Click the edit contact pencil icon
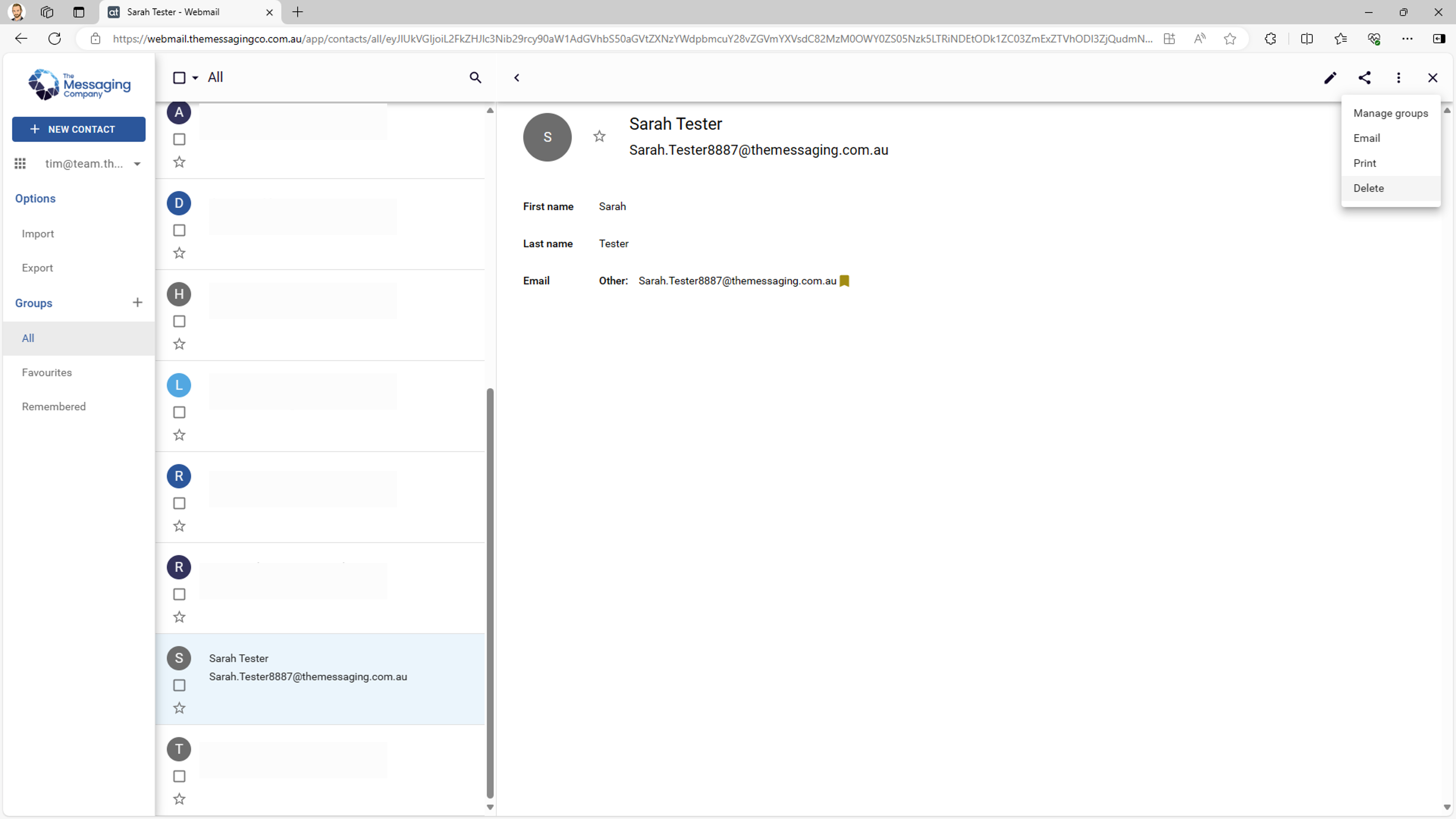1456x819 pixels. point(1330,78)
